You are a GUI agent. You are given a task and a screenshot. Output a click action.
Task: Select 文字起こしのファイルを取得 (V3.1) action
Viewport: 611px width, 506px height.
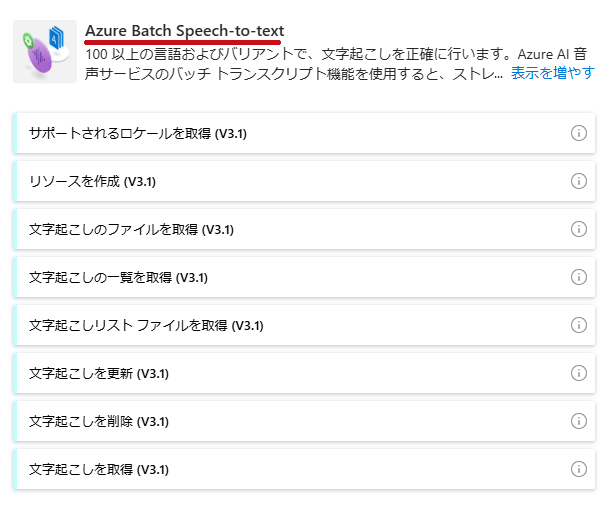(304, 229)
